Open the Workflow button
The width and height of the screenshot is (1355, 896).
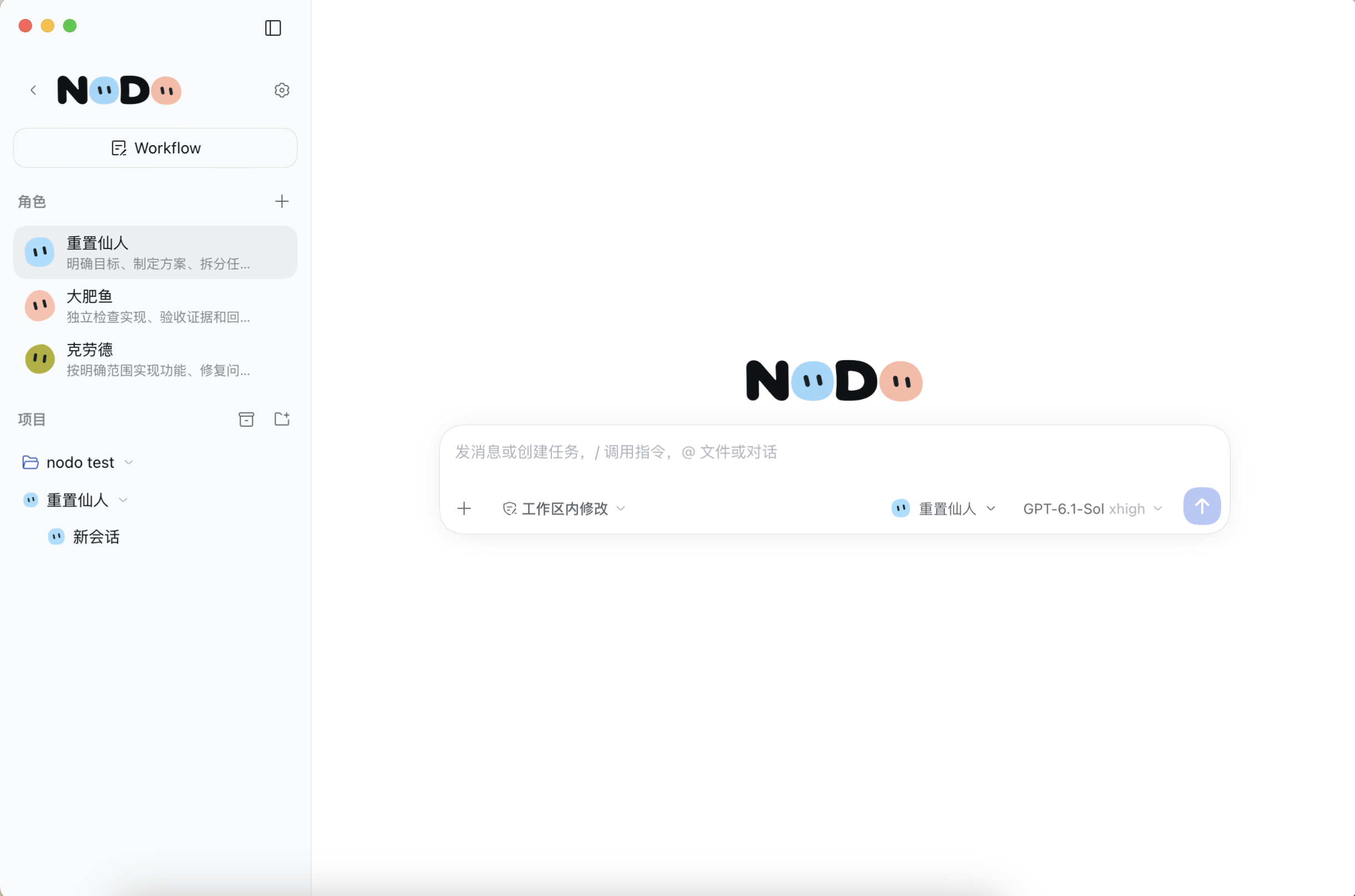coord(156,148)
